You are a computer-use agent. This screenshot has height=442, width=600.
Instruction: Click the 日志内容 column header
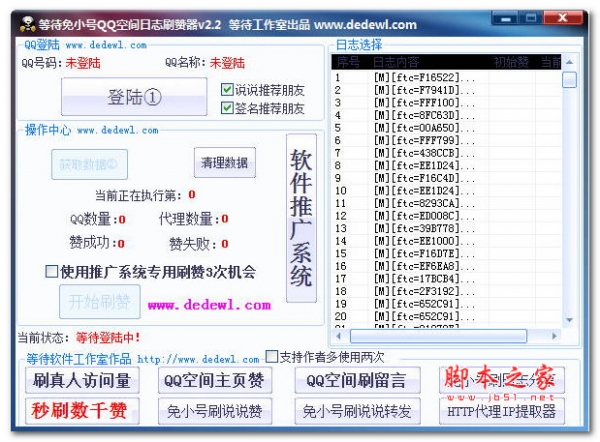(x=429, y=62)
